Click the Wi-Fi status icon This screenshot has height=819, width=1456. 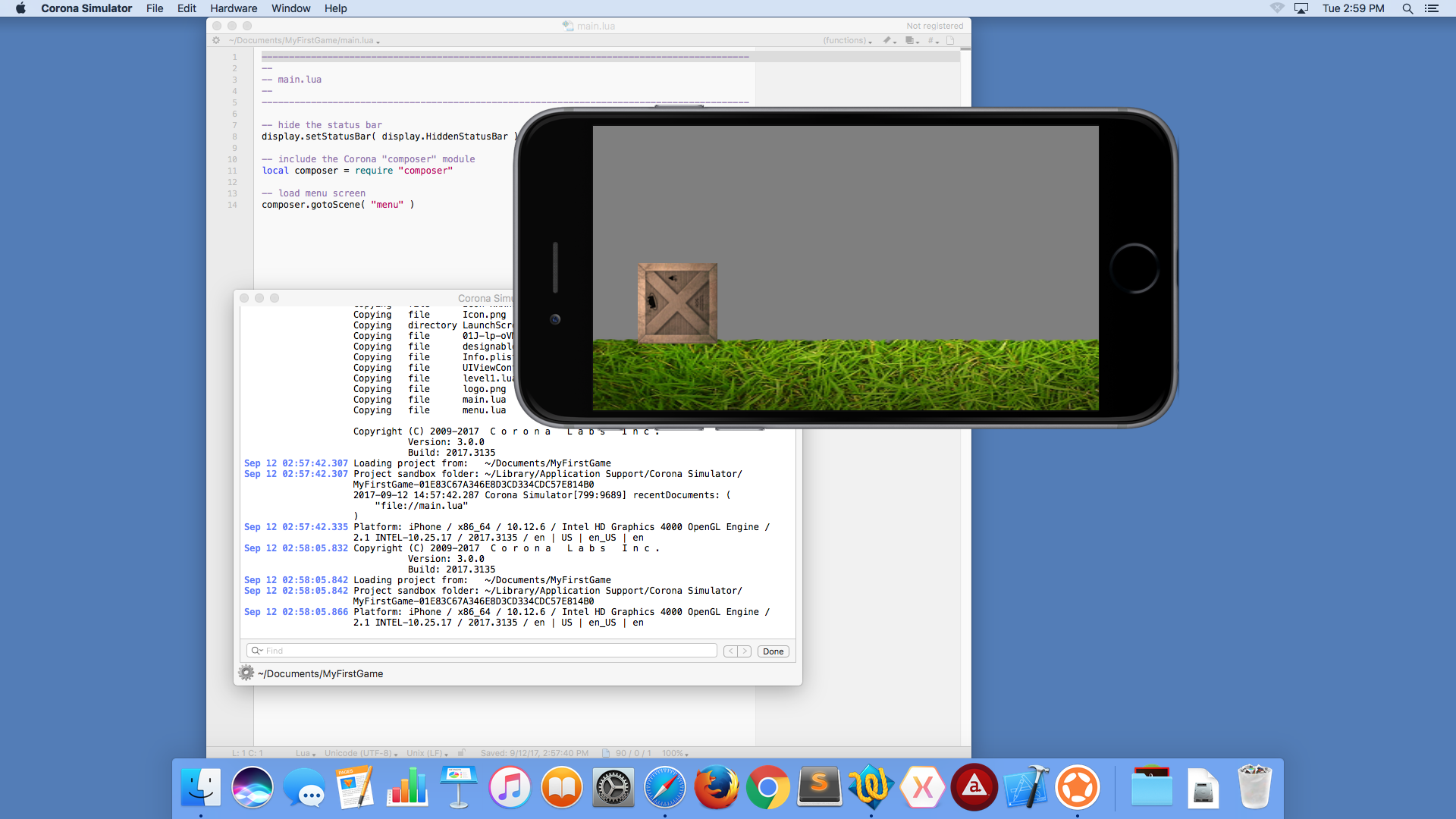(x=1277, y=8)
